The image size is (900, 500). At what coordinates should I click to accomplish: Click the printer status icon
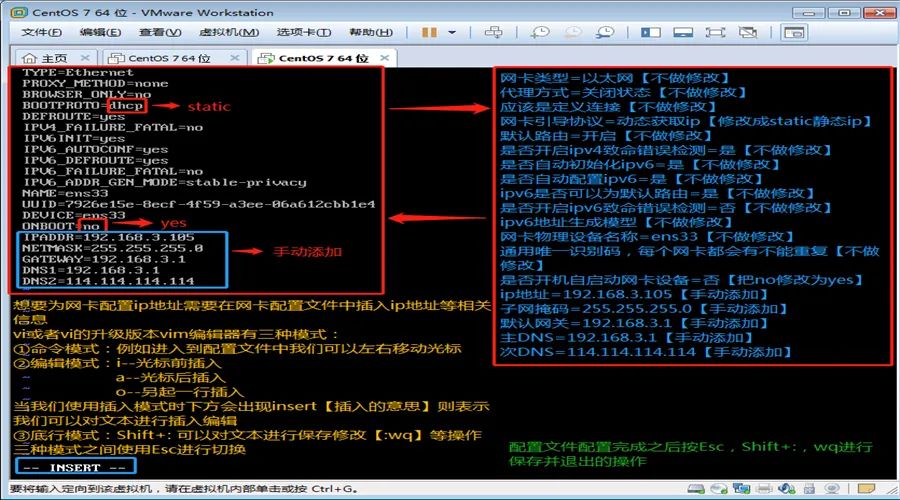764,489
